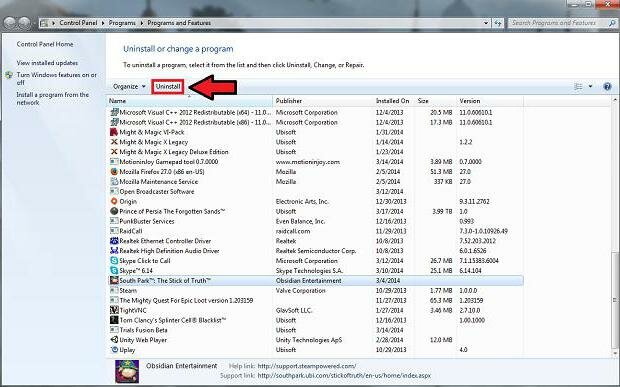The height and width of the screenshot is (387, 620).
Task: Select Tom Clancy's Splinter Cell Blacklist icon
Action: tap(114, 320)
